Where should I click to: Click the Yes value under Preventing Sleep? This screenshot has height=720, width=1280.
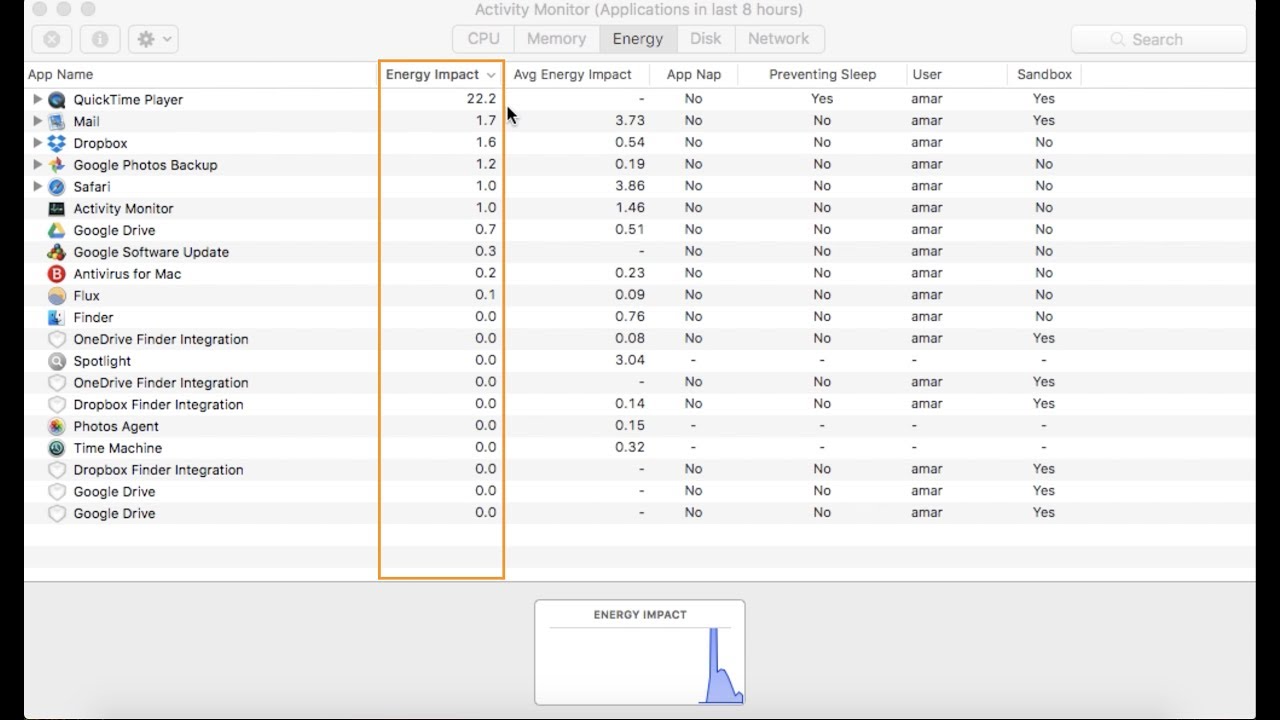click(822, 99)
